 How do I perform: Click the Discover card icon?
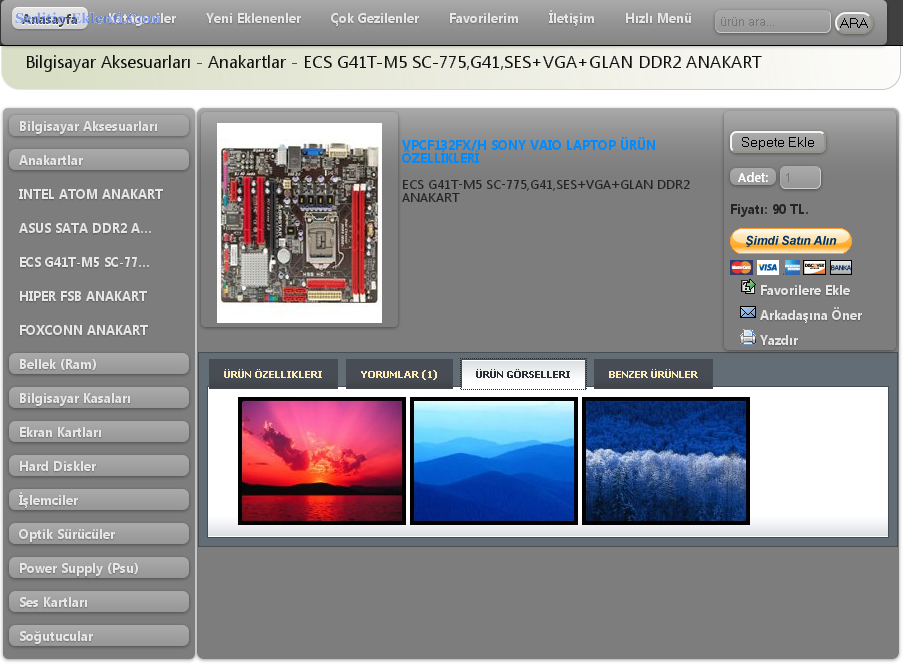[x=814, y=267]
